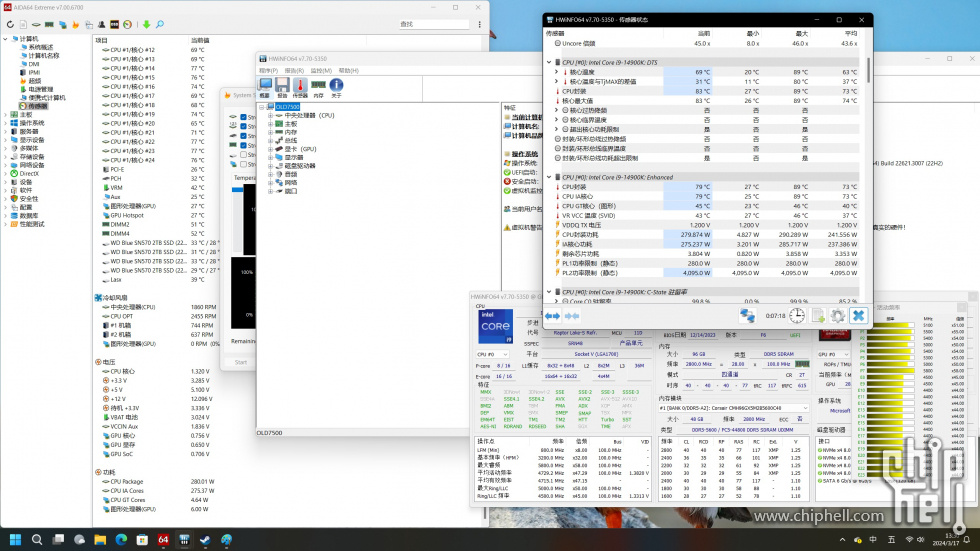Open 帮助(H) menu in HWiNFO64
Screen dimensions: 980x551
pos(349,71)
